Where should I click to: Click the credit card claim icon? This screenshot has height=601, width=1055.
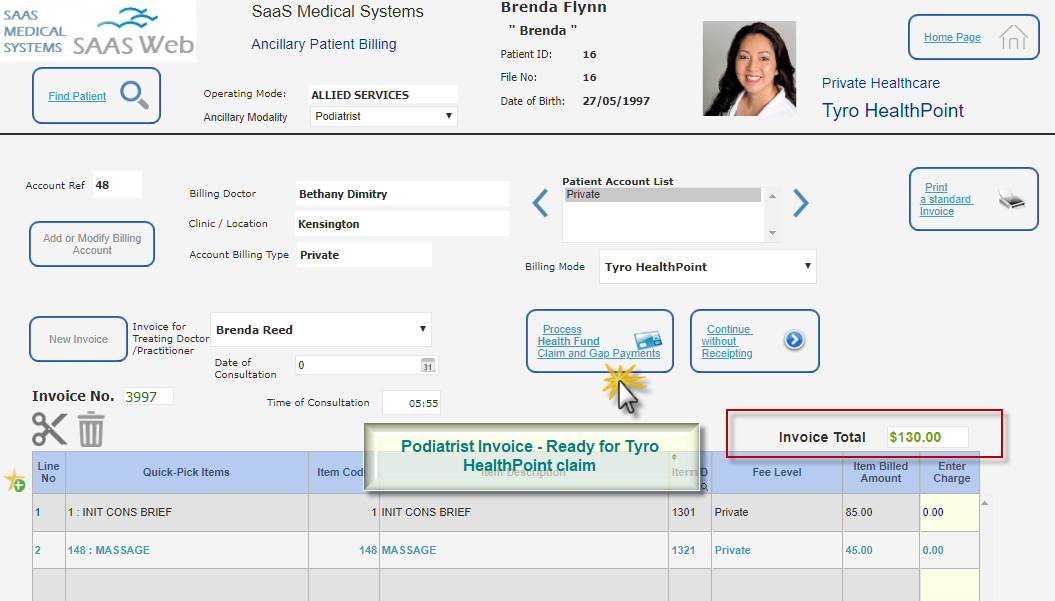point(647,340)
